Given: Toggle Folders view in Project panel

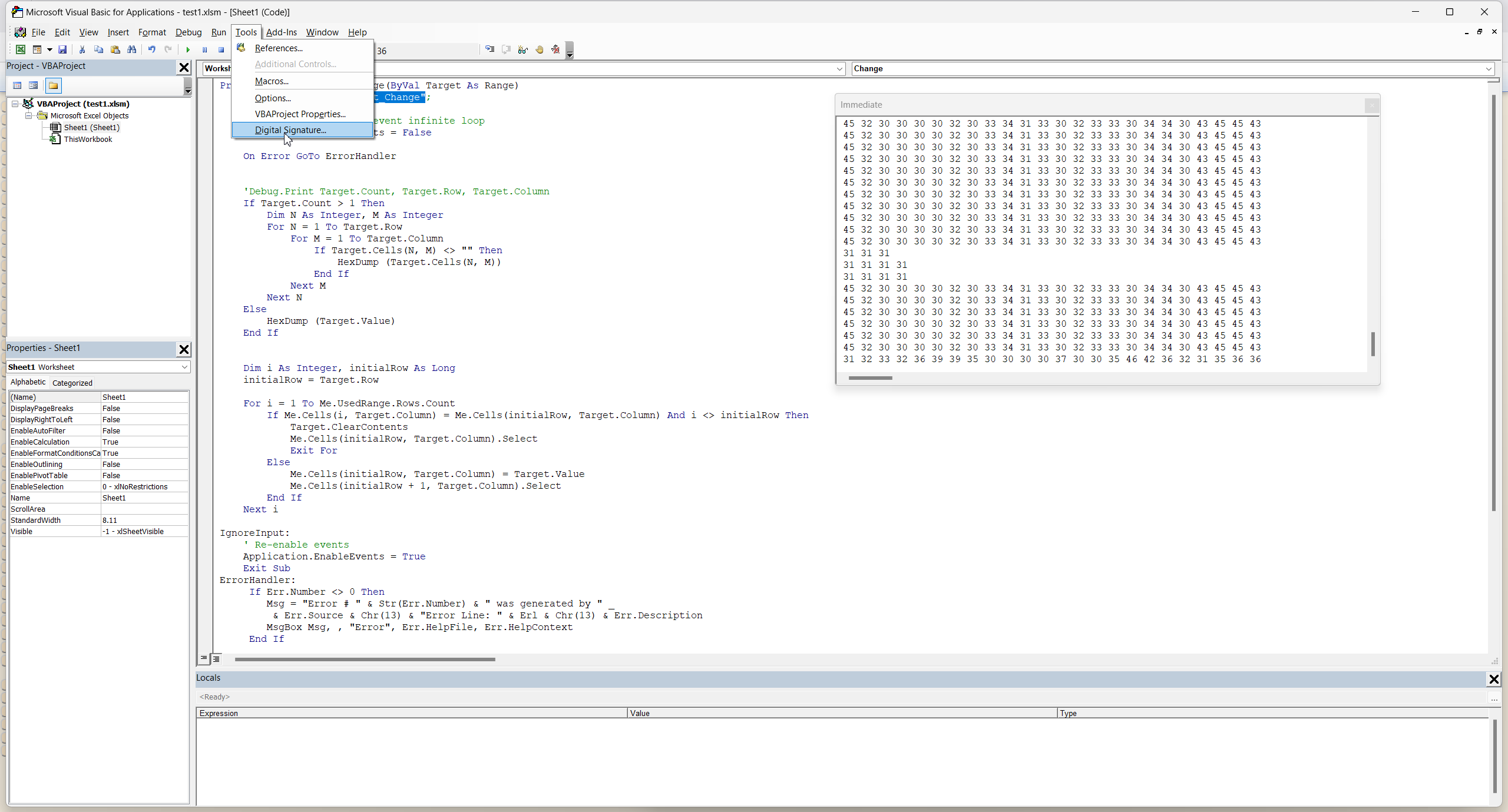Looking at the screenshot, I should click(54, 86).
